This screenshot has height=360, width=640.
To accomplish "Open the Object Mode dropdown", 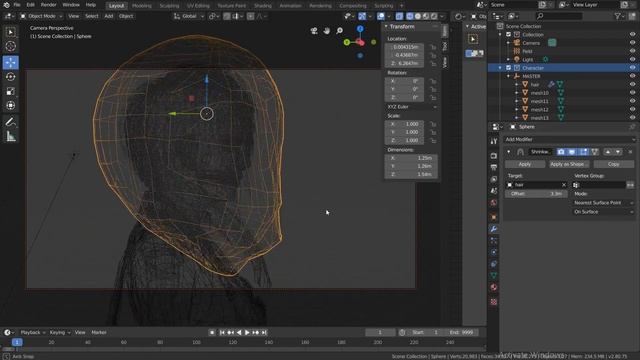I will coord(41,16).
